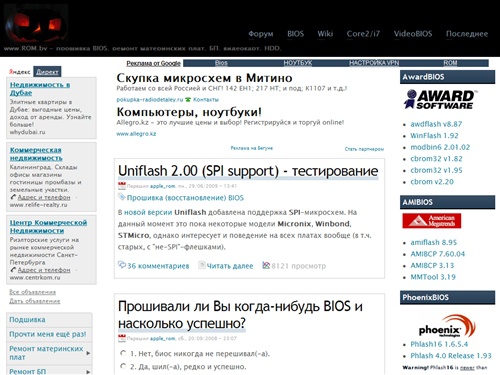Click the American Megatrends logo
Image resolution: width=500 pixels, height=375 pixels.
point(432,221)
